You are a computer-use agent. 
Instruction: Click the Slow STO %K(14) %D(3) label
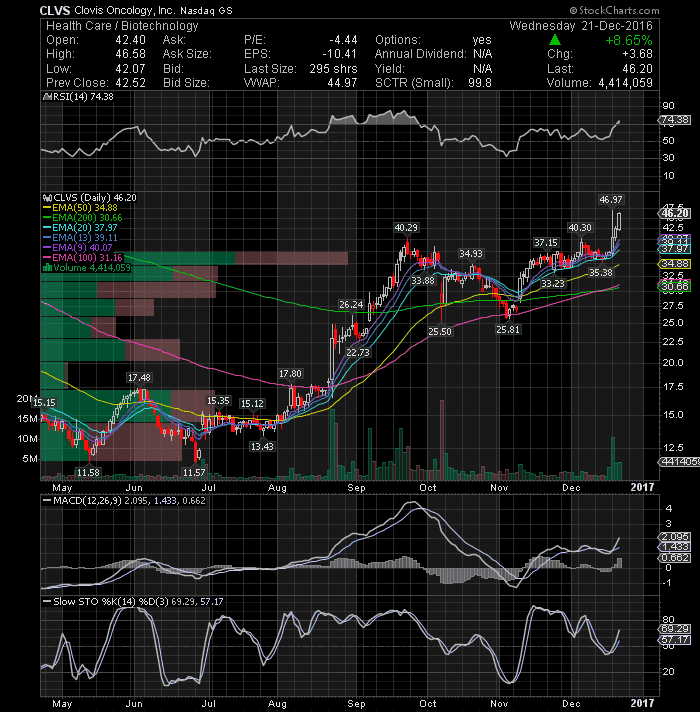click(x=111, y=602)
